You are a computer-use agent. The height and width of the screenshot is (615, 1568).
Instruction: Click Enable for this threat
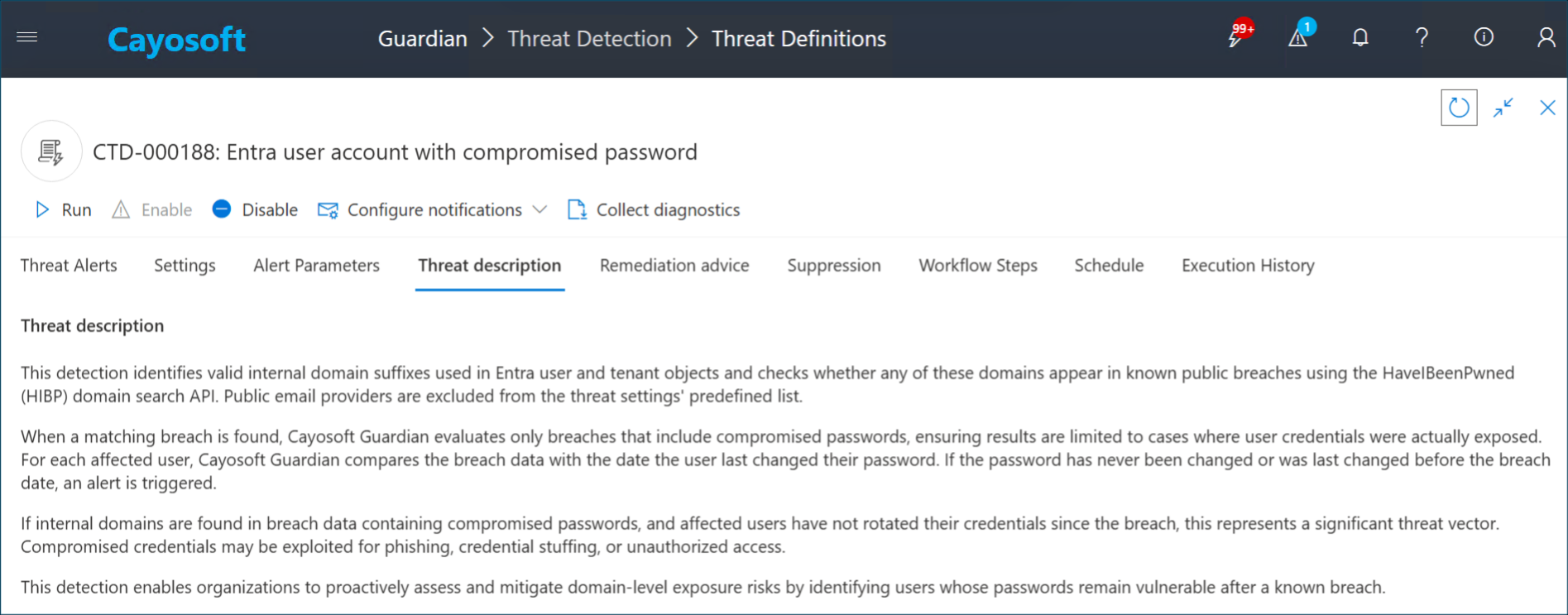click(x=152, y=210)
